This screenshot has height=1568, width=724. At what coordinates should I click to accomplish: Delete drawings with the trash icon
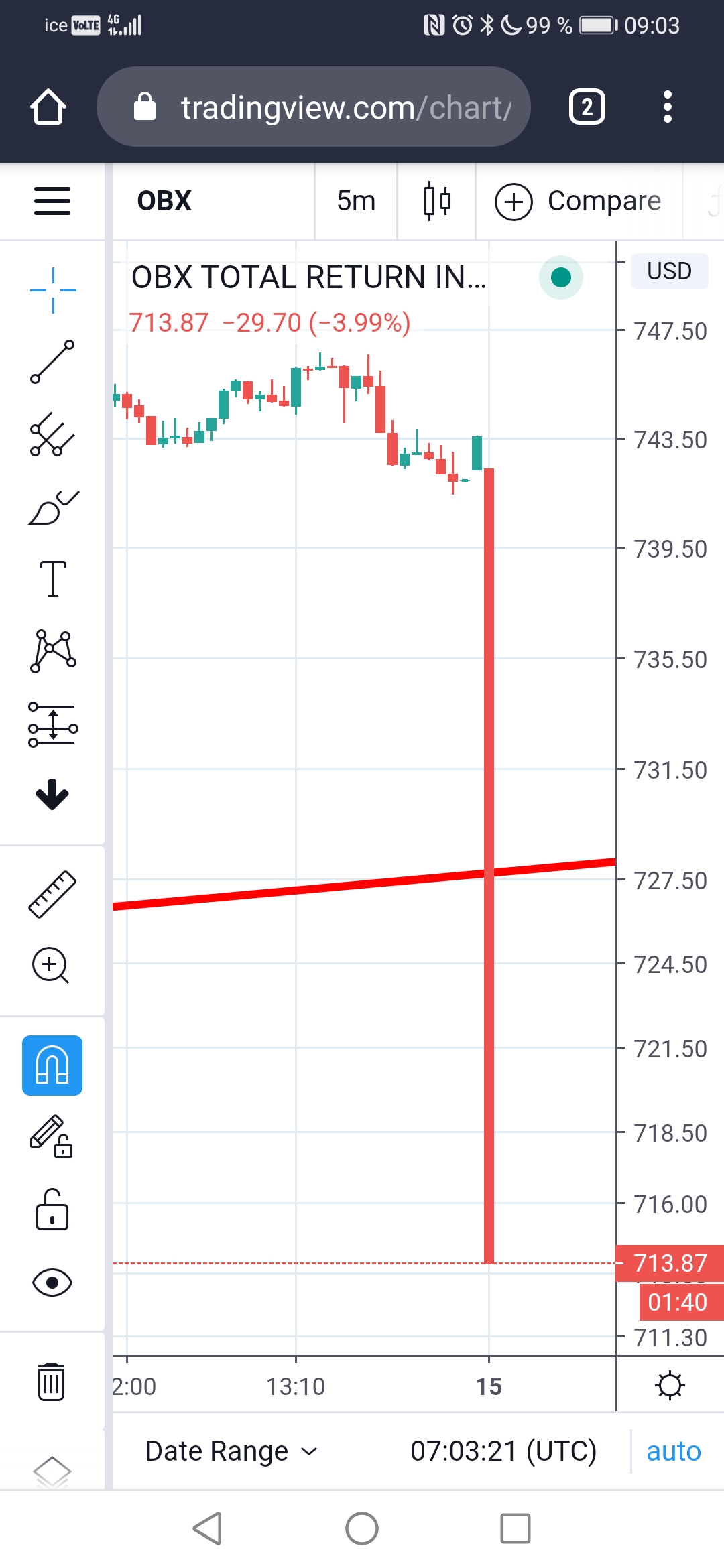[52, 1382]
